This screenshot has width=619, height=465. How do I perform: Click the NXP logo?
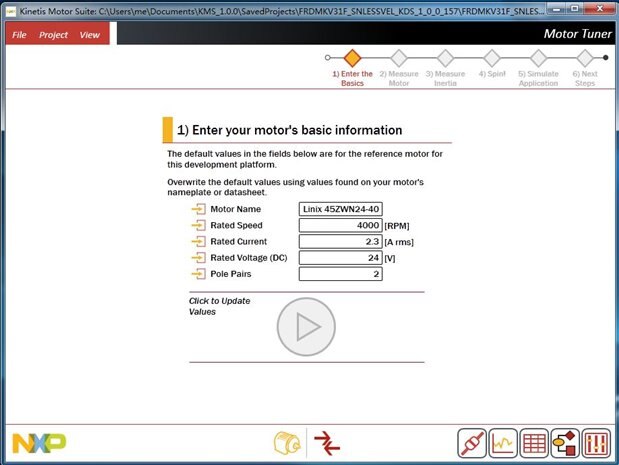pos(39,443)
